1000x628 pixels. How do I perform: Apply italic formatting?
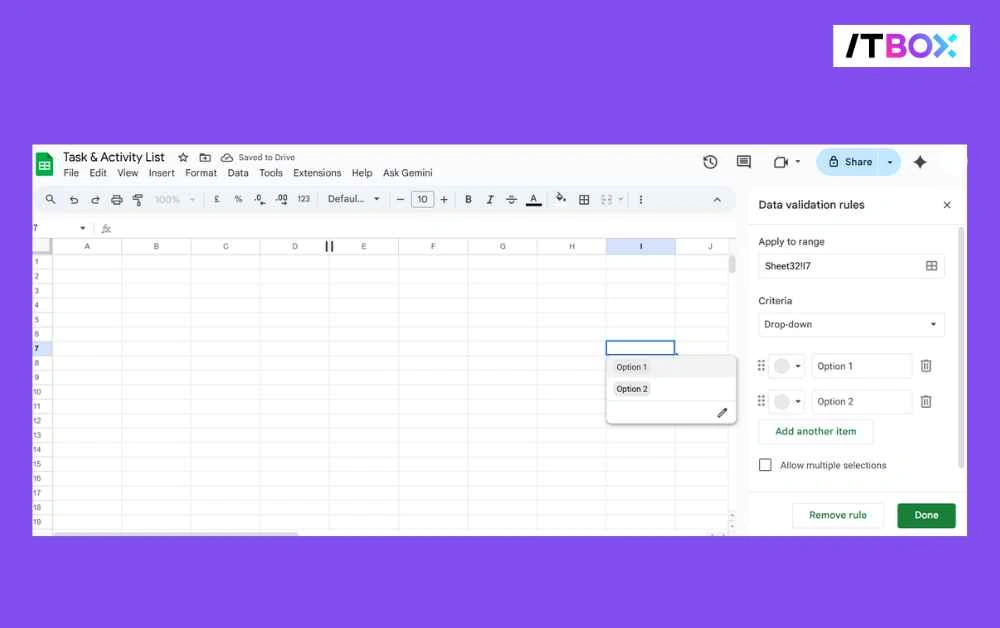(x=489, y=199)
